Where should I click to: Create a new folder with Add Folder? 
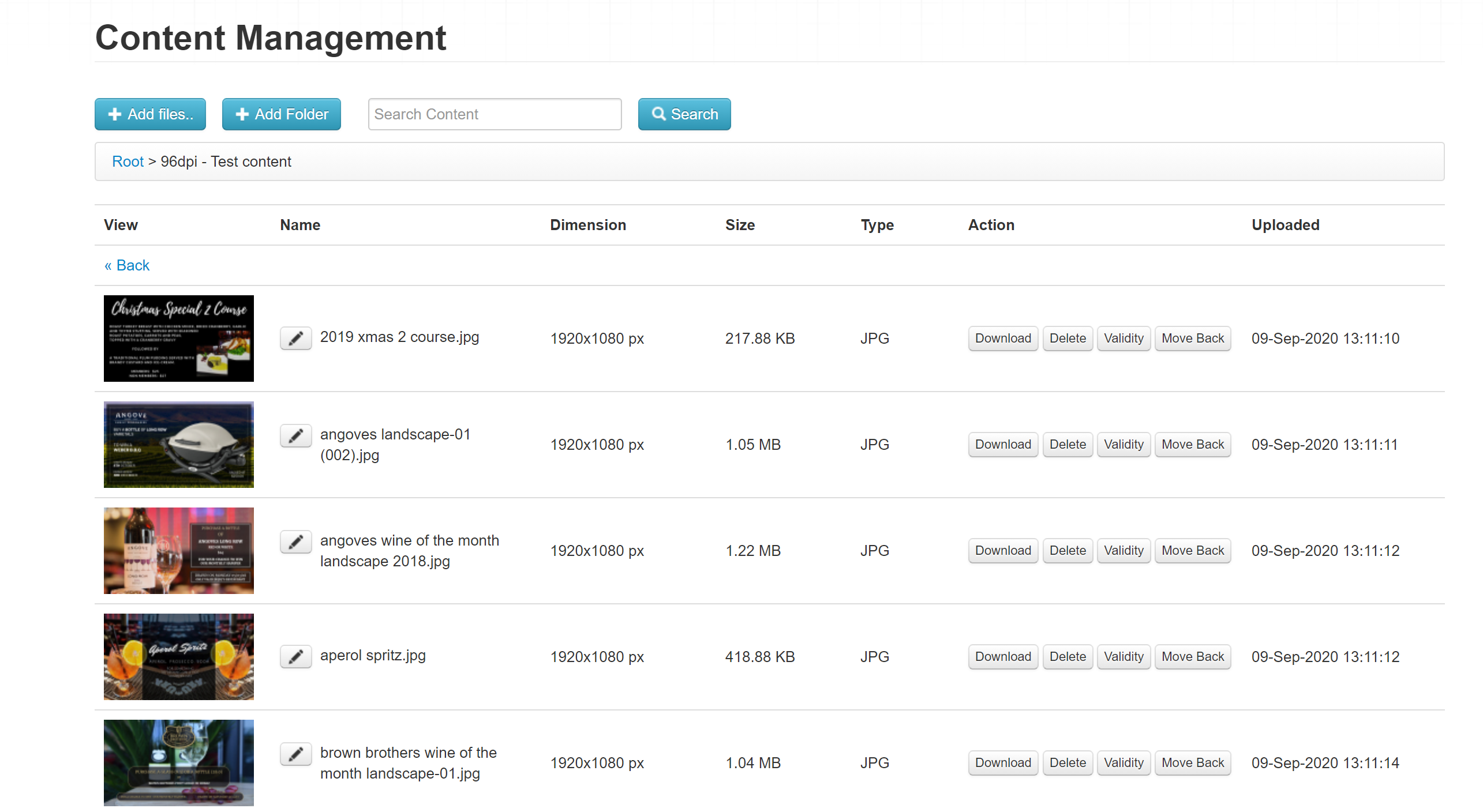(281, 114)
